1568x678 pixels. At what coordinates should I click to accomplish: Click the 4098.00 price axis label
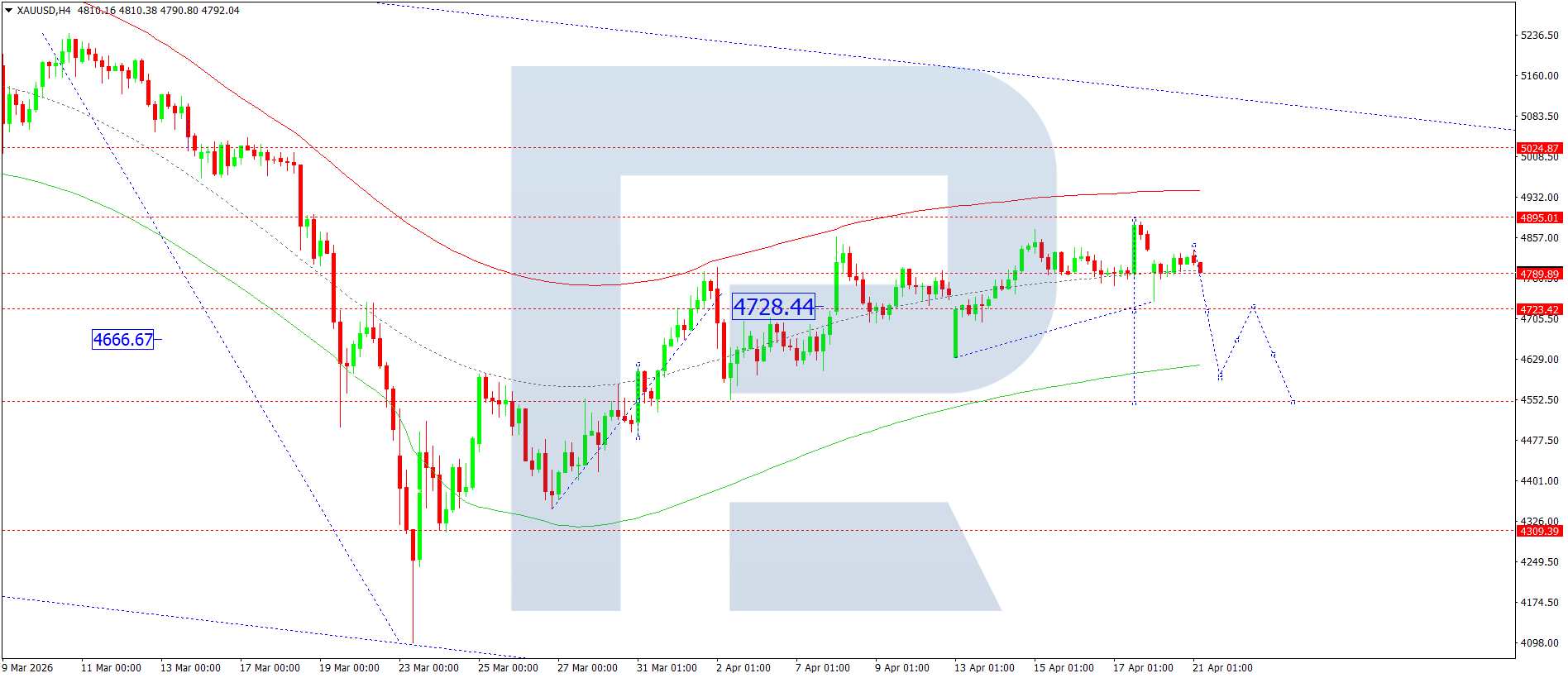tap(1539, 643)
